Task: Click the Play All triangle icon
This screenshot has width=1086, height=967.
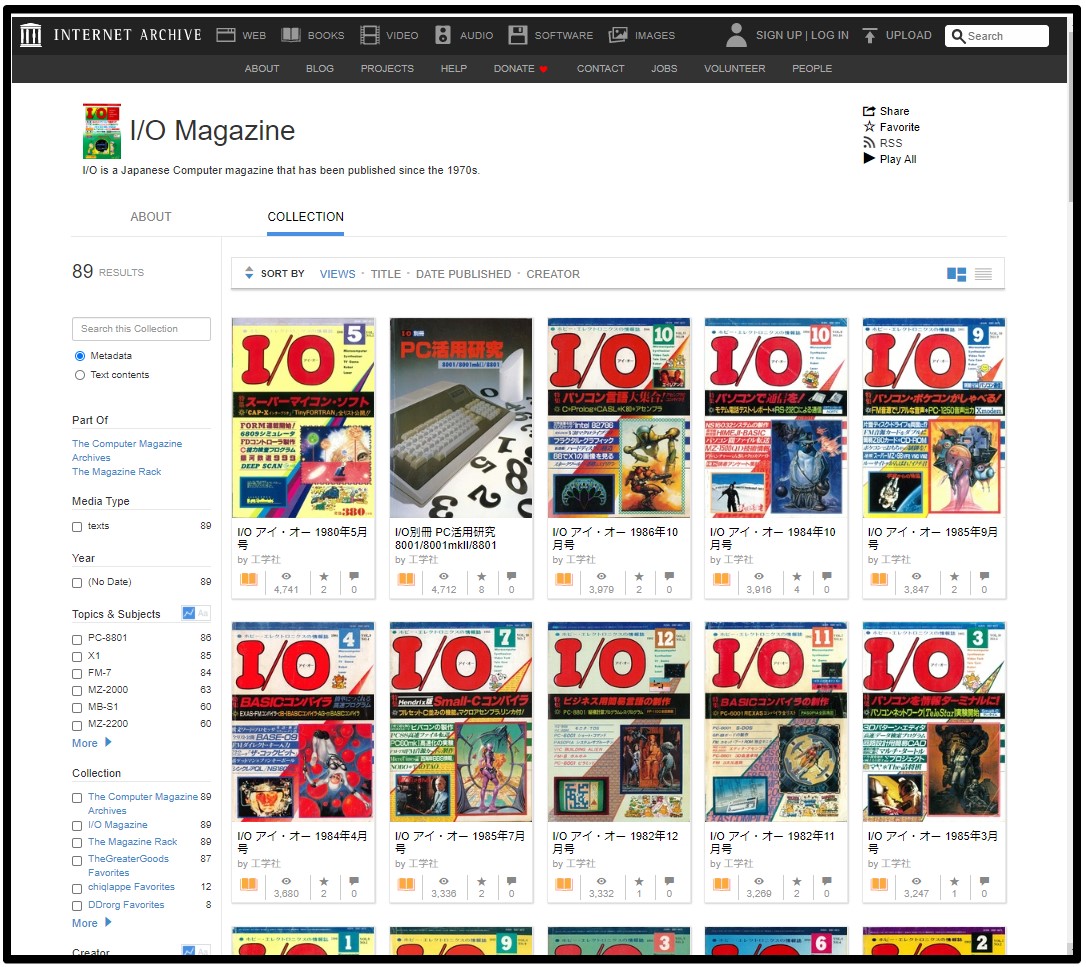Action: [869, 158]
